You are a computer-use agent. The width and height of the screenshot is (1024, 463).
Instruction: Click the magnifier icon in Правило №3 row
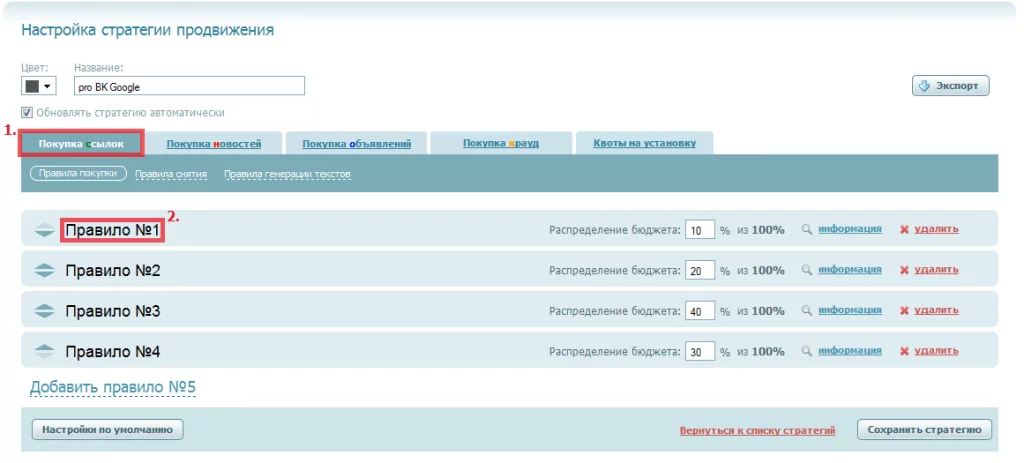click(807, 310)
